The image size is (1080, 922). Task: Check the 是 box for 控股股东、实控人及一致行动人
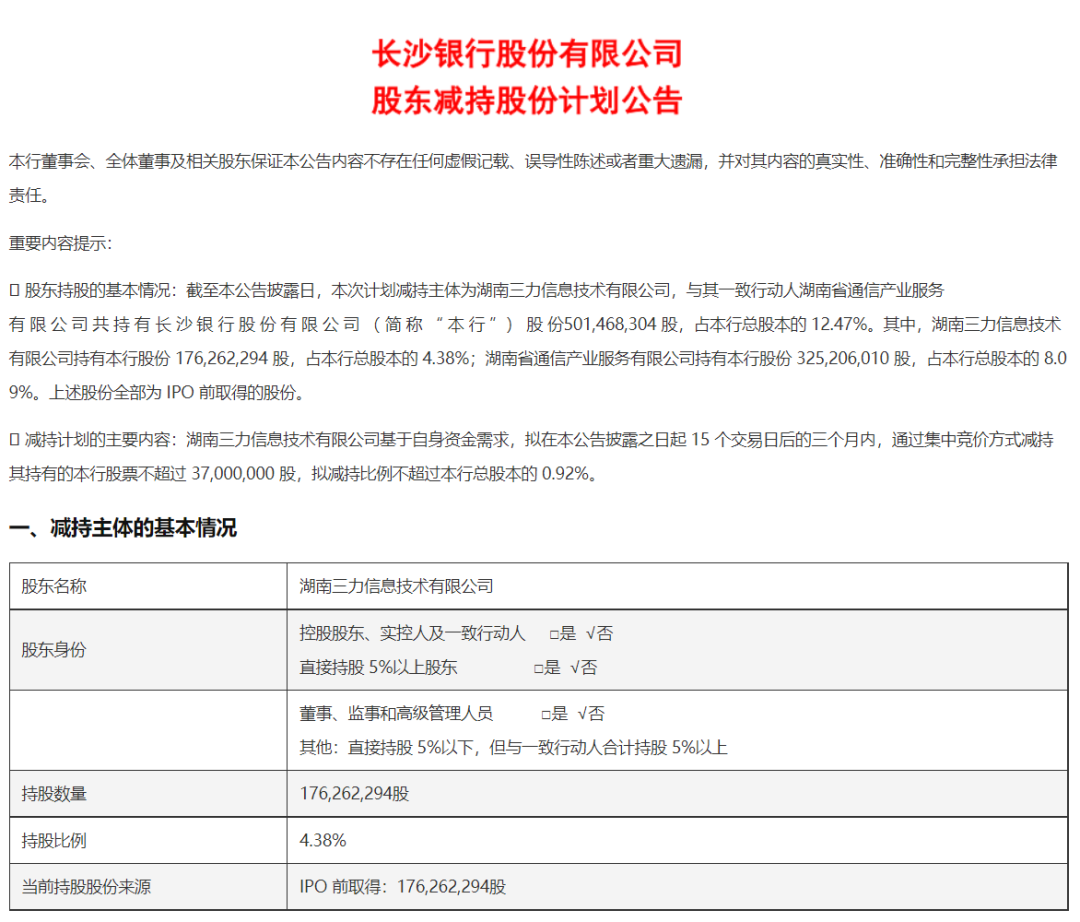pyautogui.click(x=555, y=634)
